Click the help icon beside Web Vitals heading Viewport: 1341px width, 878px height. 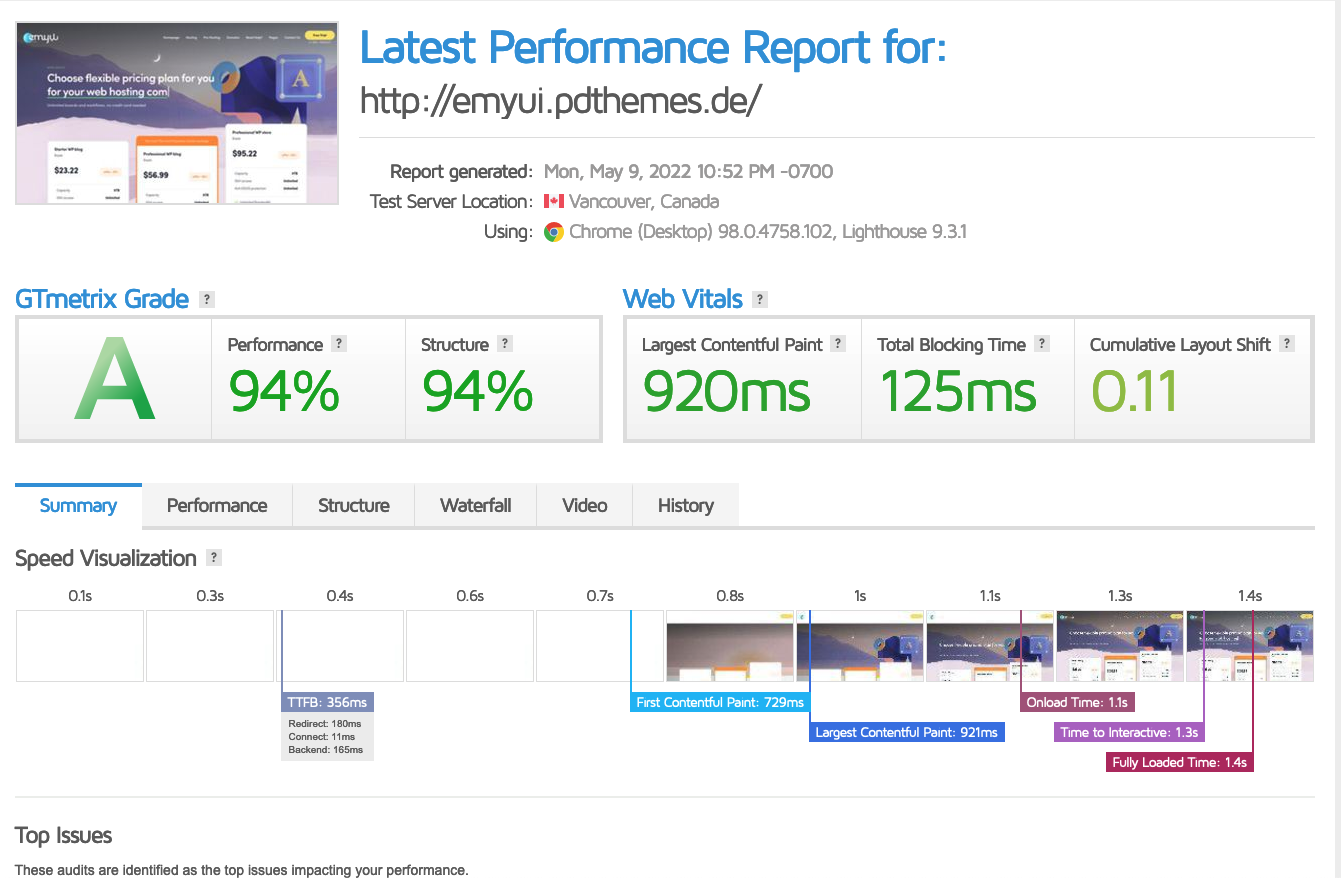(x=760, y=299)
